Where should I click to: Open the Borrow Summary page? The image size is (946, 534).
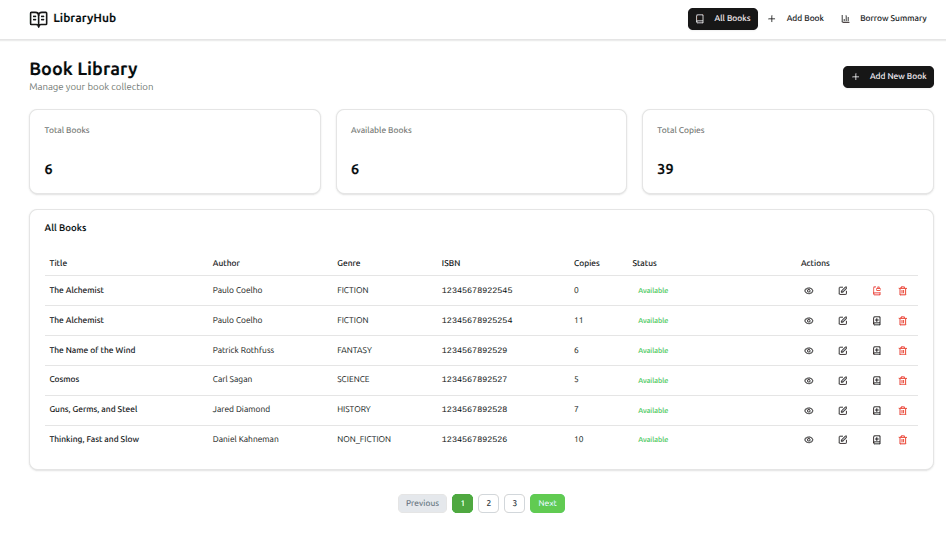(883, 18)
